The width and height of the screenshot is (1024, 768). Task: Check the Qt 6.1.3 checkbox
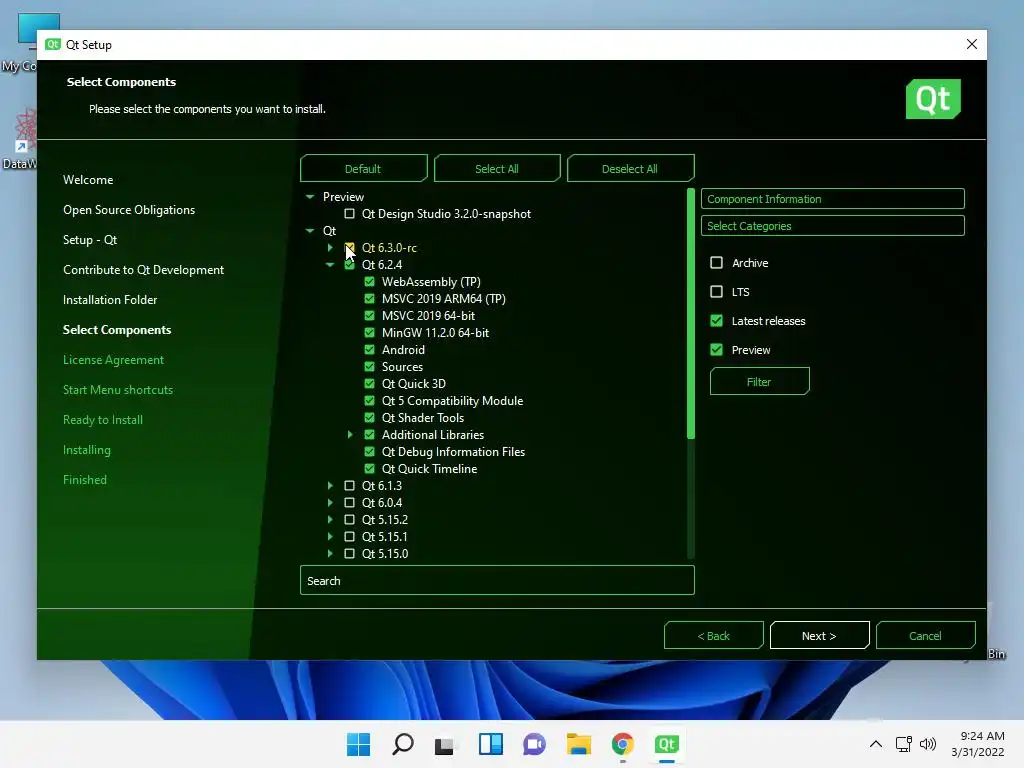[349, 485]
